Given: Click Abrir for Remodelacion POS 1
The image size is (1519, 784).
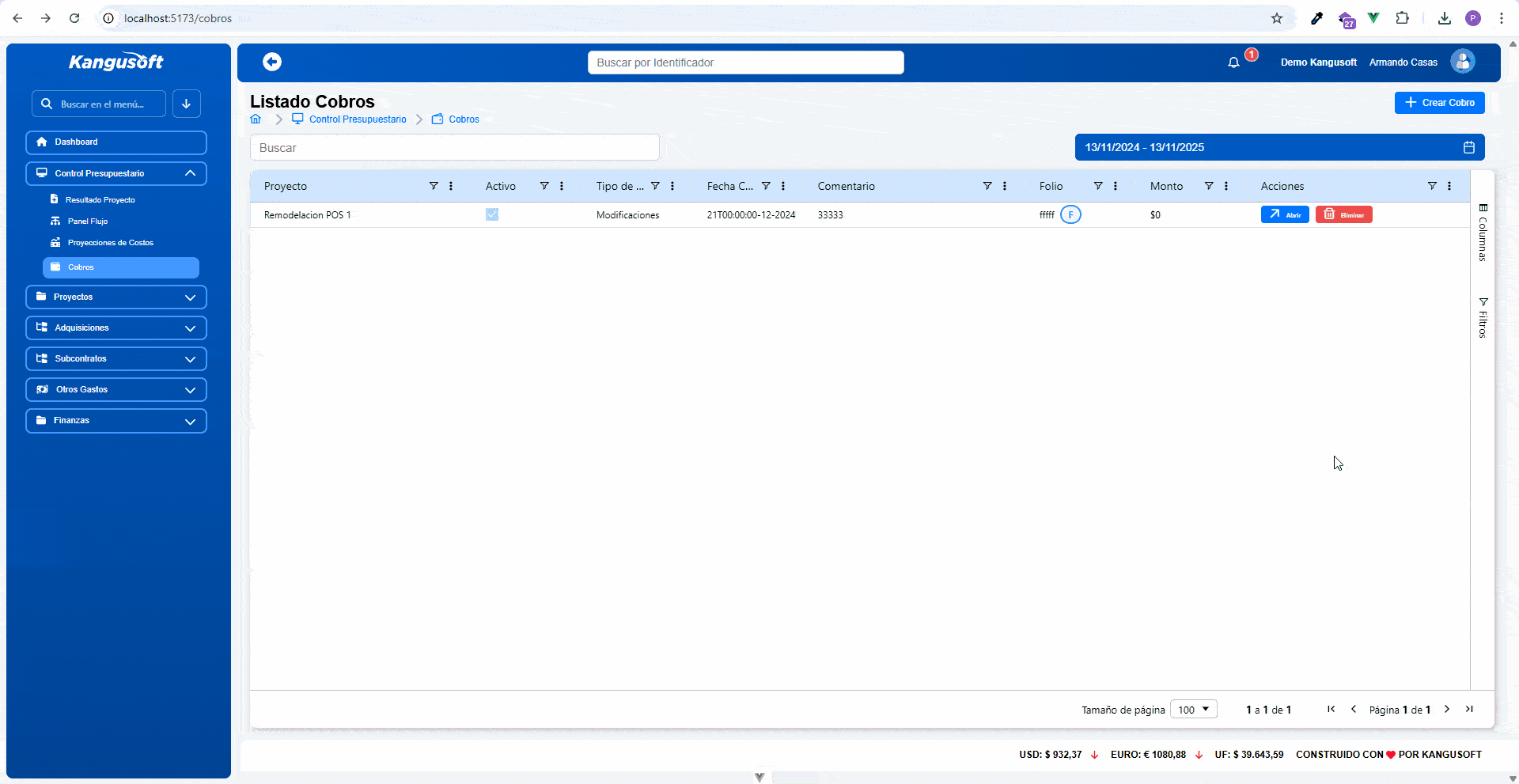Looking at the screenshot, I should tap(1285, 214).
